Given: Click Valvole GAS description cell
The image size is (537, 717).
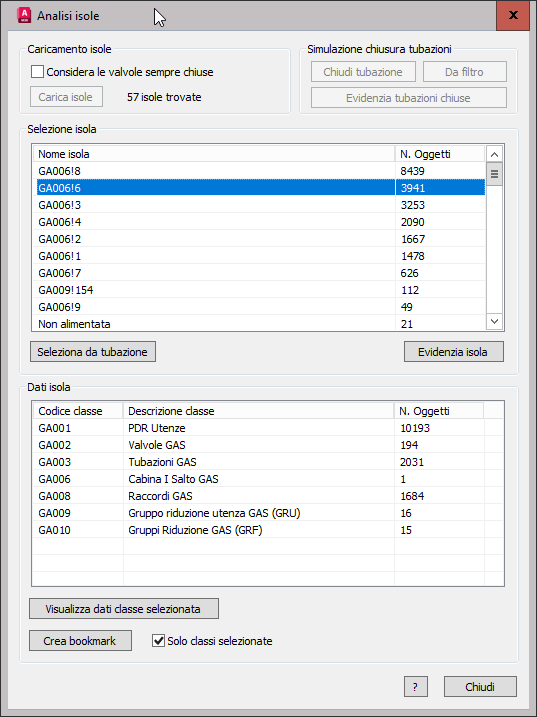Looking at the screenshot, I should [x=258, y=444].
